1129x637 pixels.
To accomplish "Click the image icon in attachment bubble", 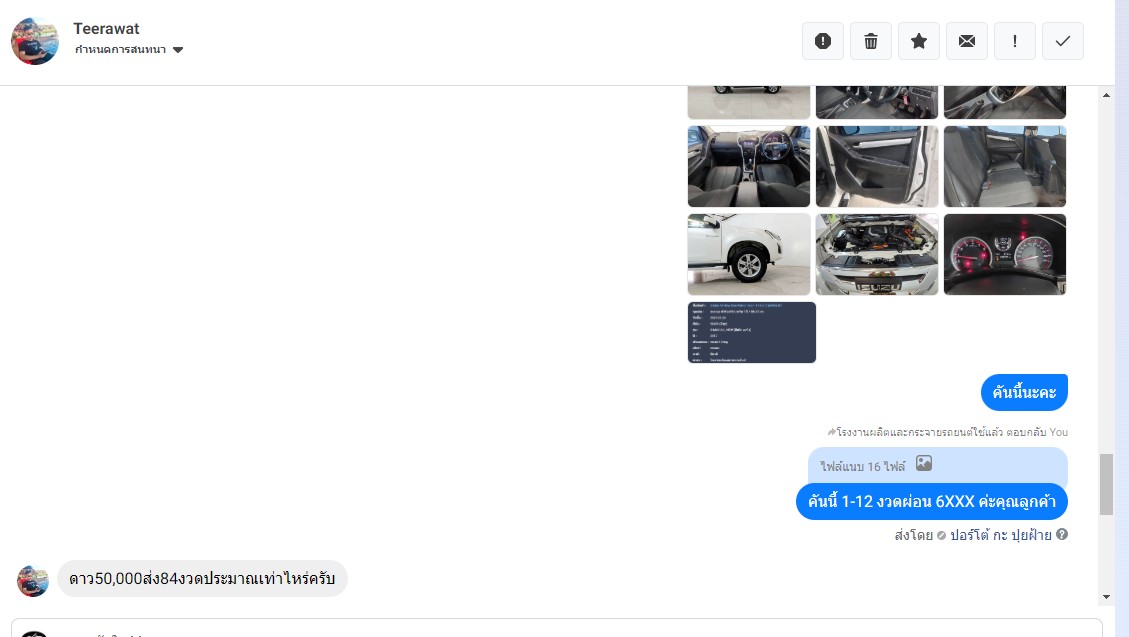I will pyautogui.click(x=924, y=464).
